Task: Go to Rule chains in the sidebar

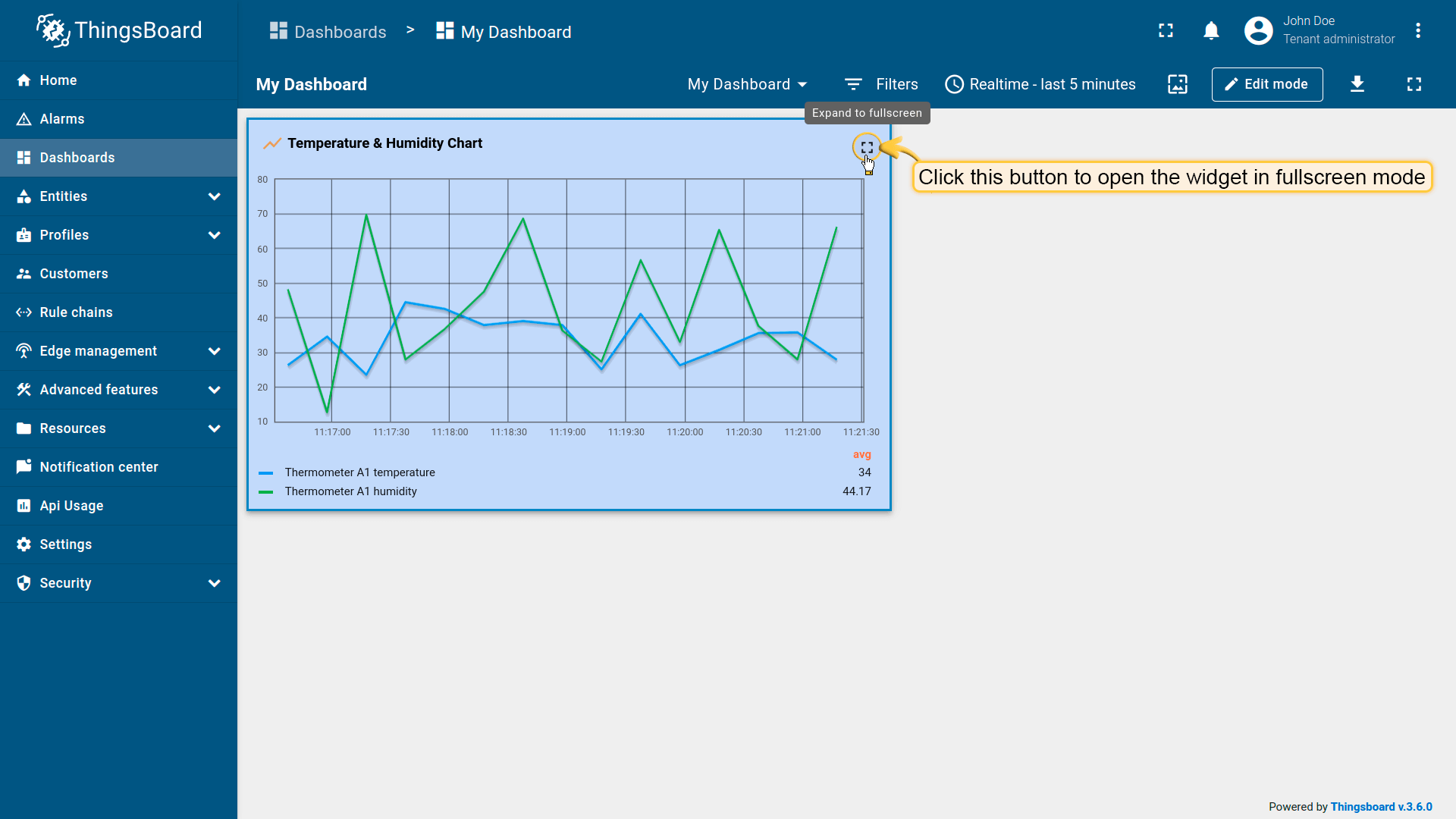Action: point(76,312)
